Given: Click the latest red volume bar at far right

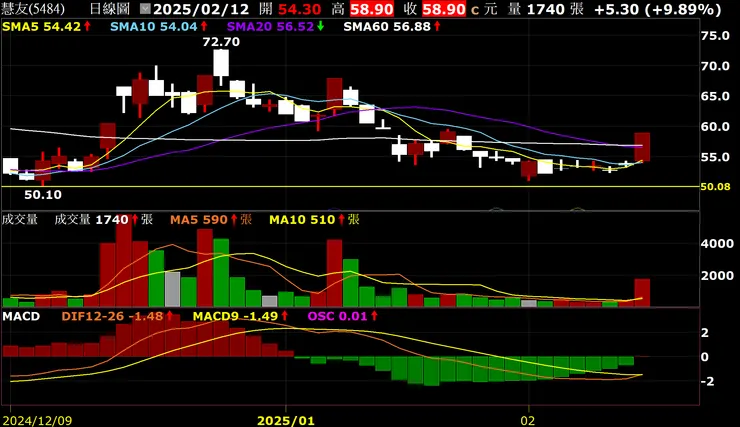Looking at the screenshot, I should pyautogui.click(x=642, y=293).
